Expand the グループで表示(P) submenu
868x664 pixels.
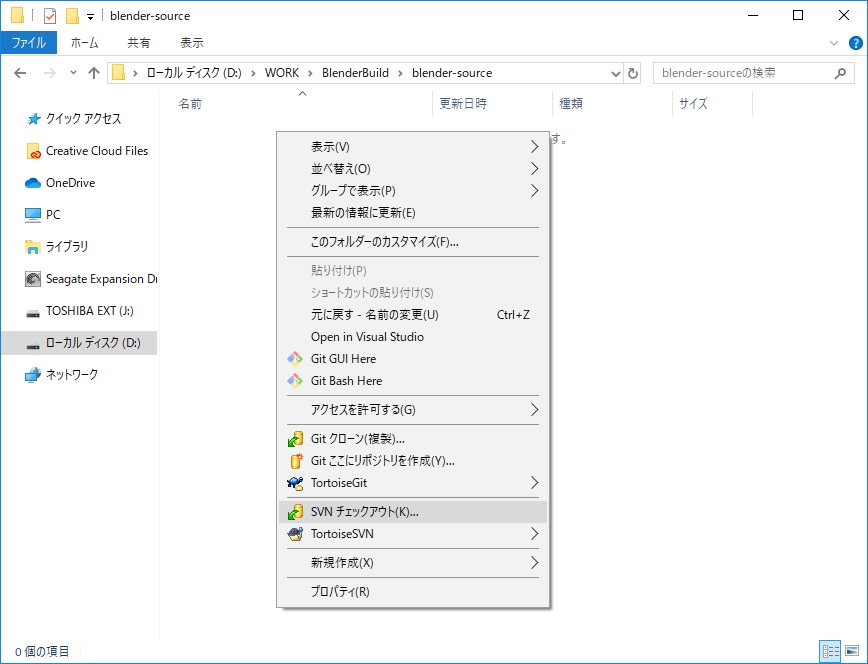(534, 191)
